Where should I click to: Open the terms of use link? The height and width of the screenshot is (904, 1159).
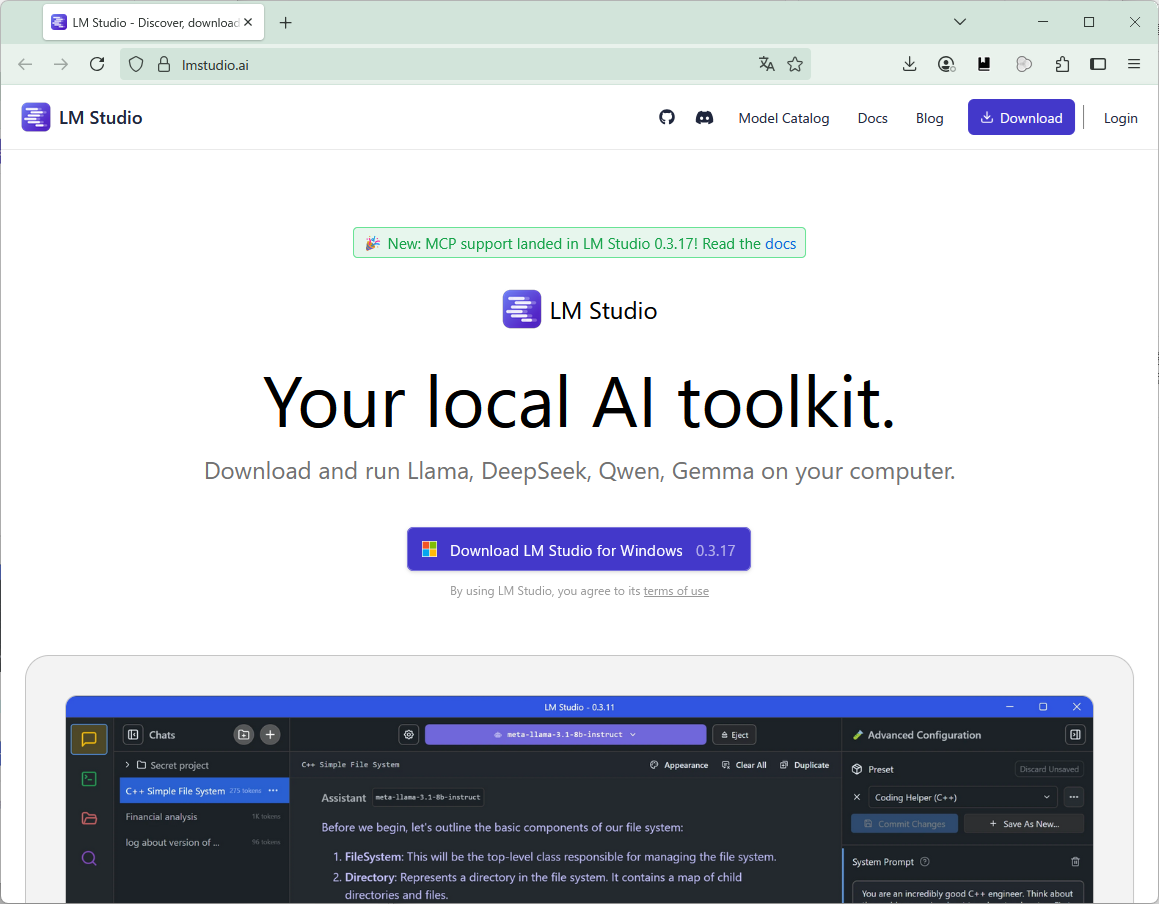coord(676,591)
